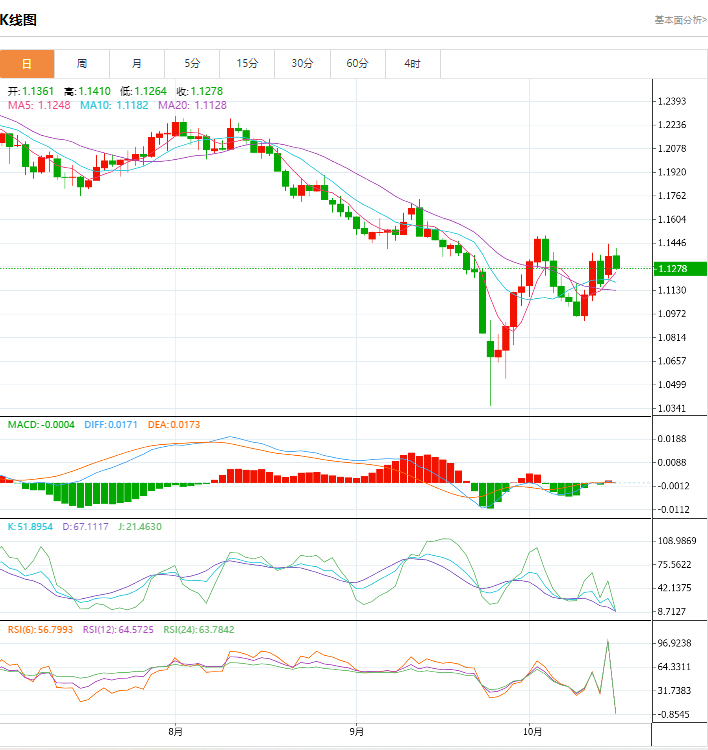Click the 1.0341 price axis label
This screenshot has height=750, width=708.
[672, 408]
